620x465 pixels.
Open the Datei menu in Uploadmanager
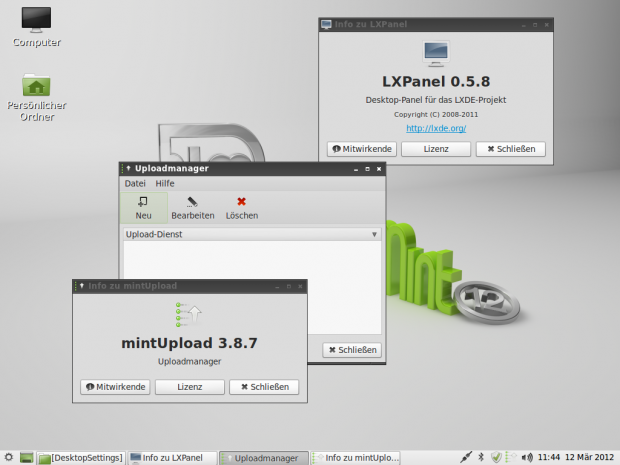[x=135, y=183]
